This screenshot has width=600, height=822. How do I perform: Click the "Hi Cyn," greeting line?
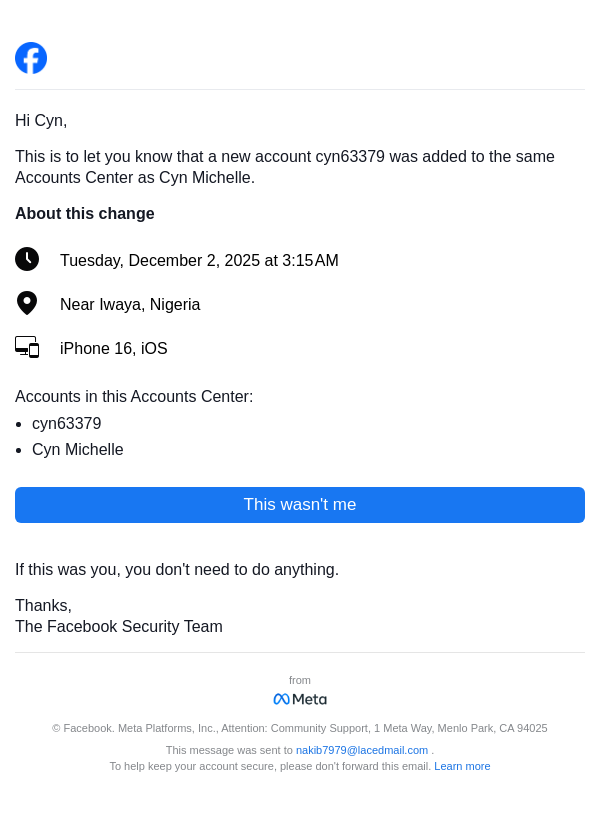click(41, 120)
